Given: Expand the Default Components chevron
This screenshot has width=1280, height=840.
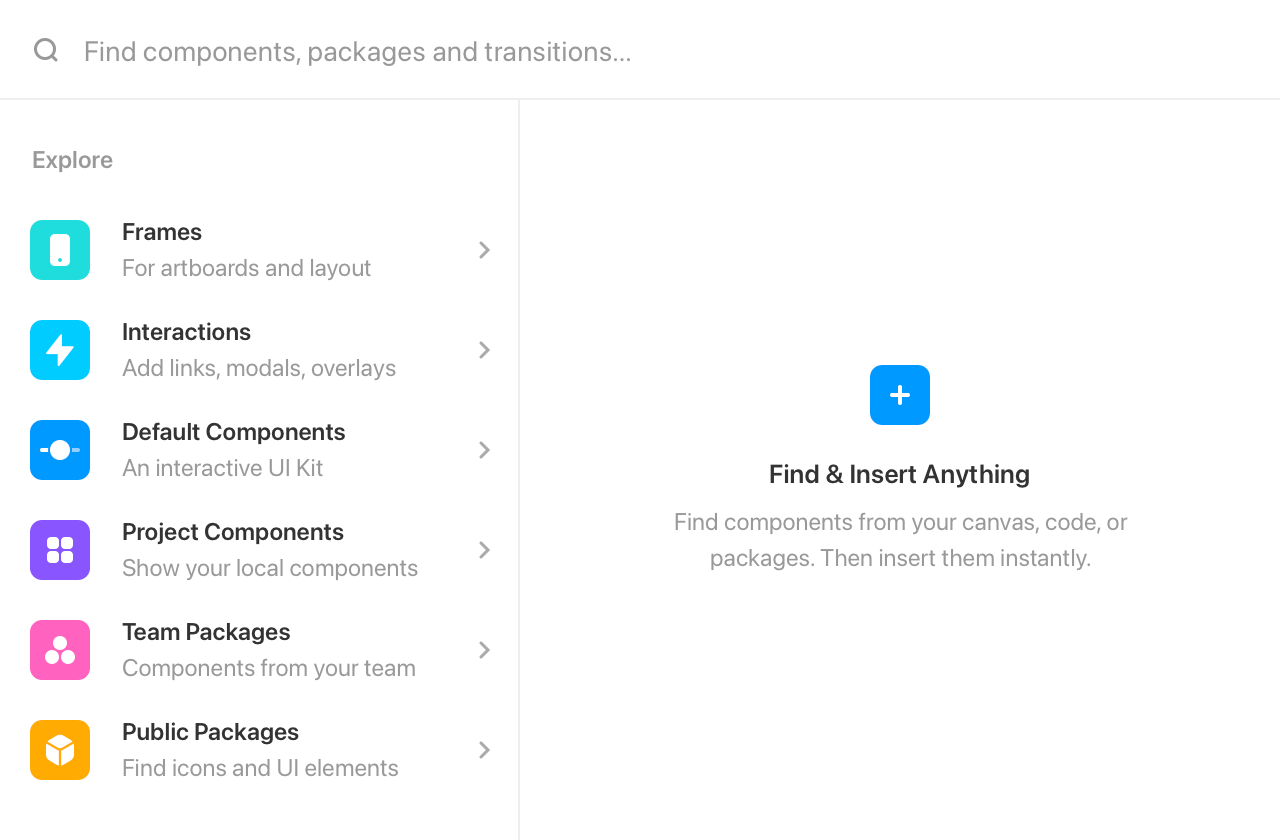Looking at the screenshot, I should [484, 450].
